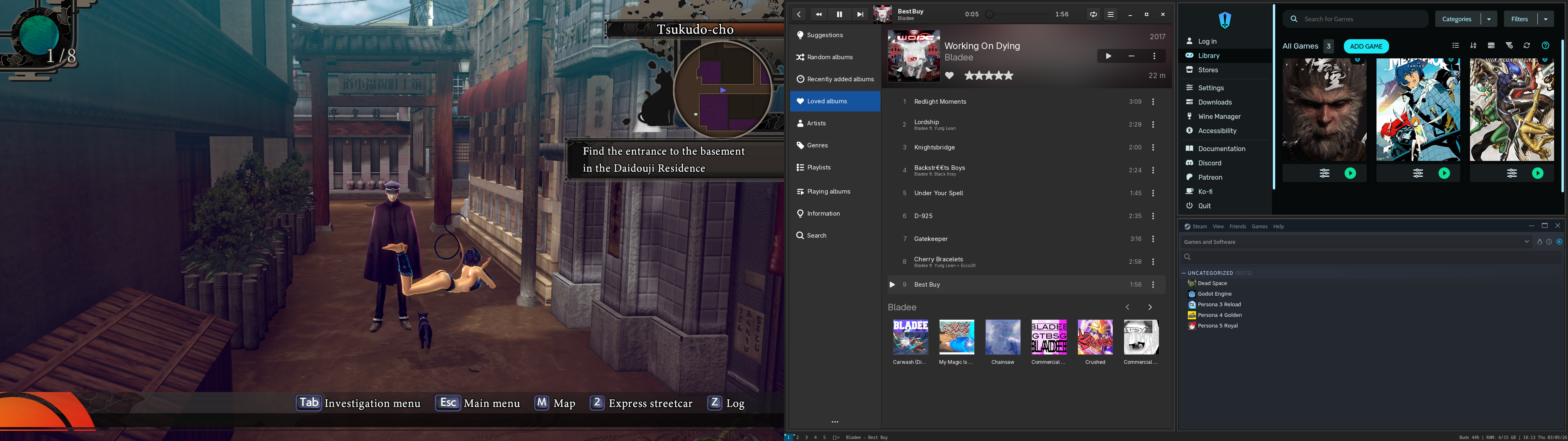
Task: Open the music player hamburger menu
Action: click(1110, 15)
